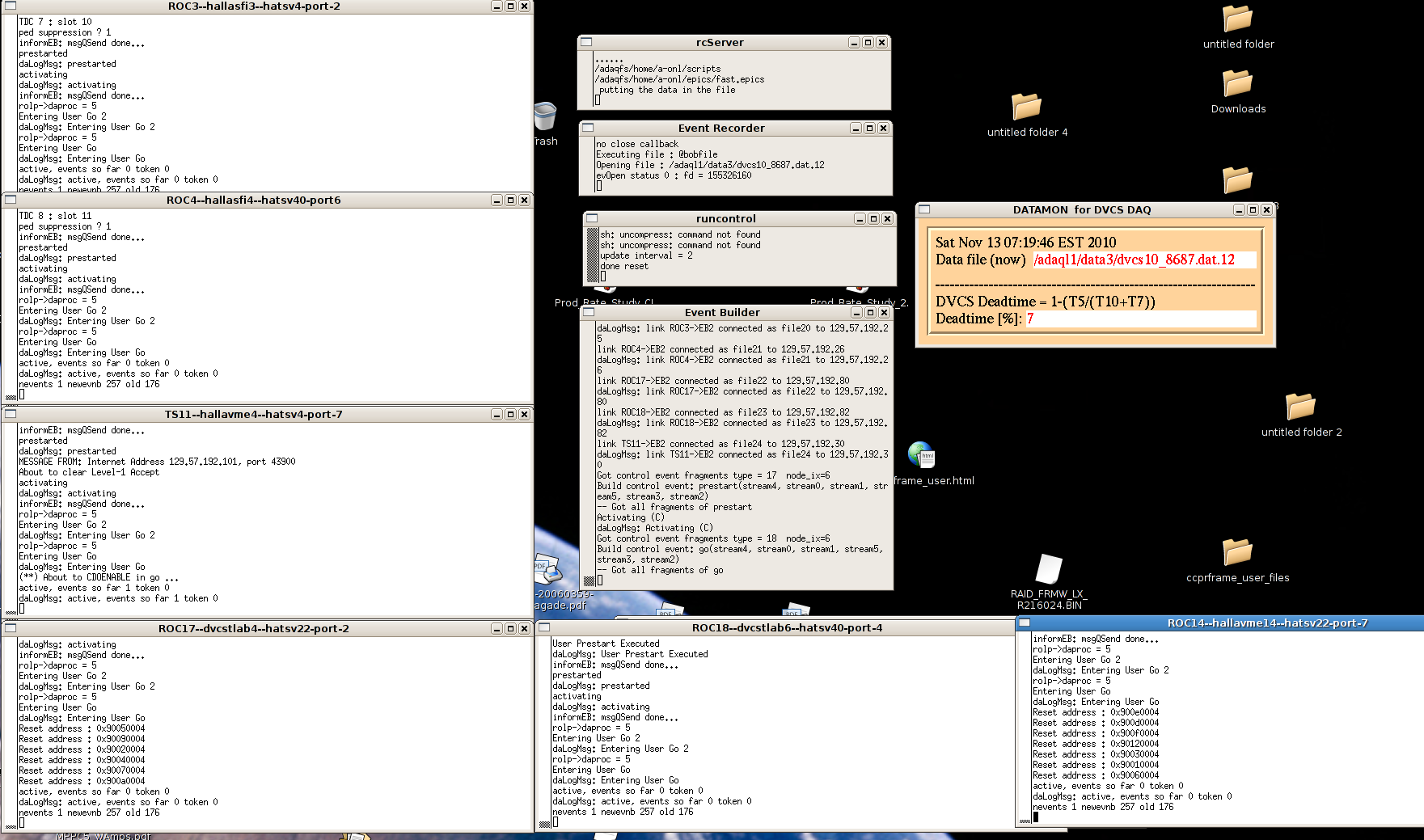
Task: Click the ROC17 terminal scrollbar
Action: pyautogui.click(x=11, y=733)
